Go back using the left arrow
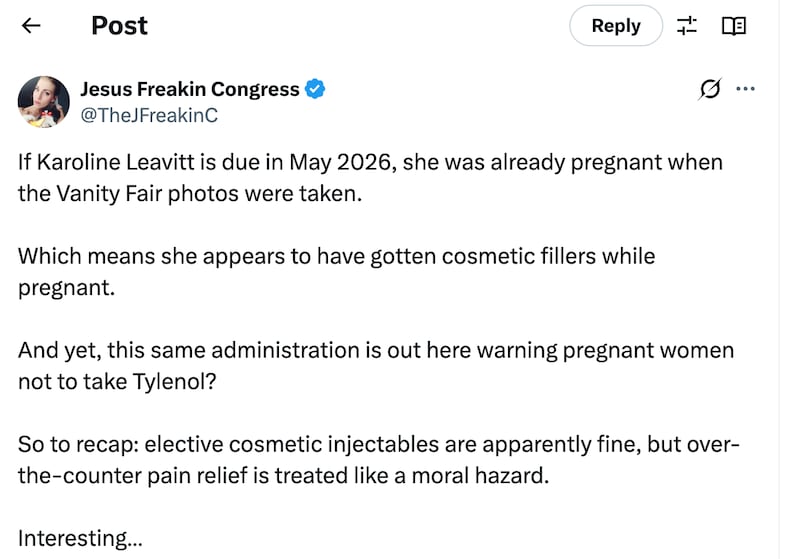800x559 pixels. click(x=31, y=26)
